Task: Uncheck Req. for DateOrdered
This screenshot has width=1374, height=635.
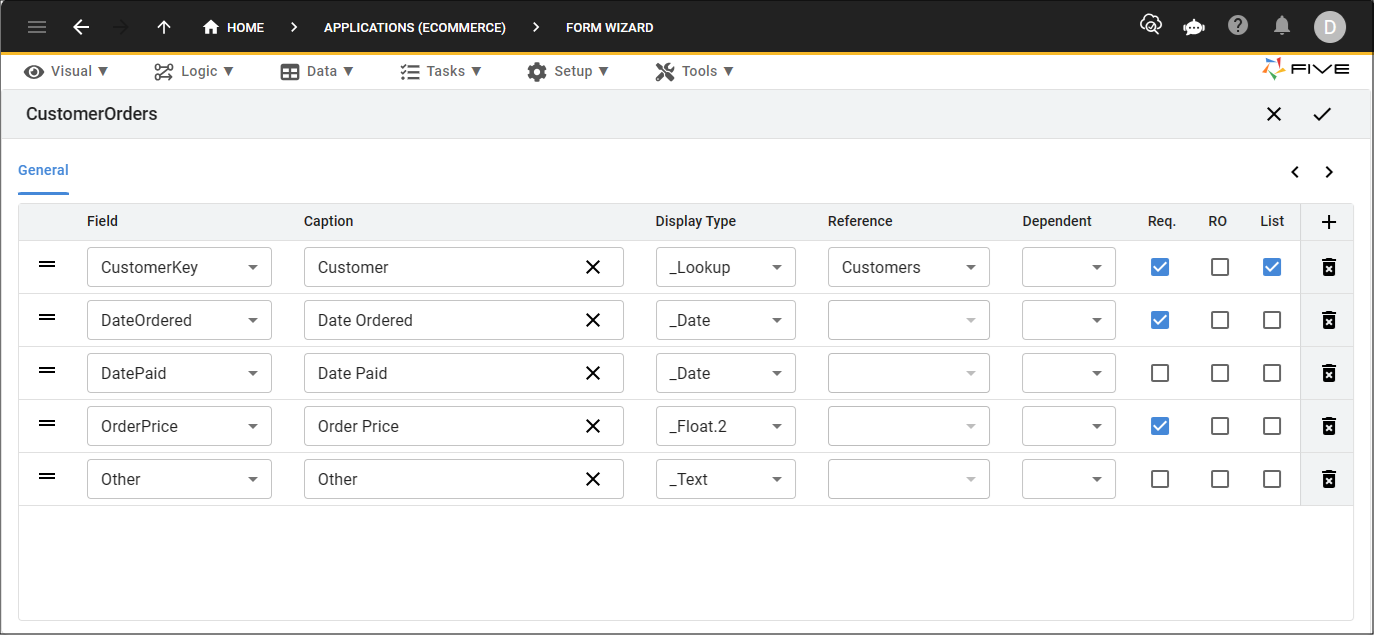Action: point(1160,320)
